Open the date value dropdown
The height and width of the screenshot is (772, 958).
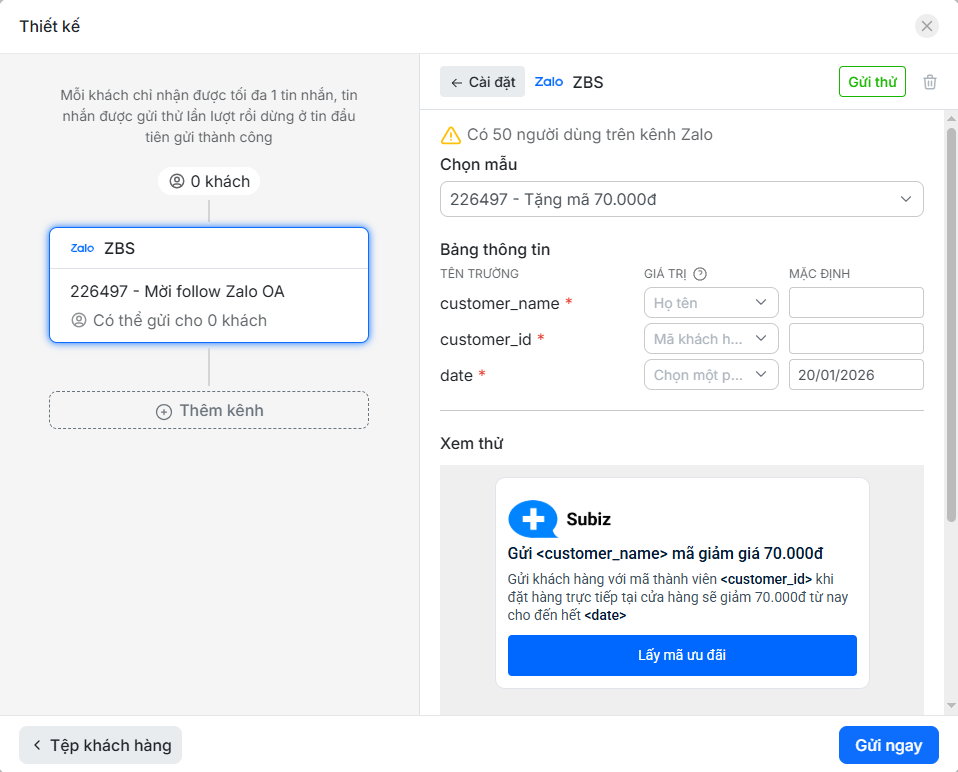point(711,375)
